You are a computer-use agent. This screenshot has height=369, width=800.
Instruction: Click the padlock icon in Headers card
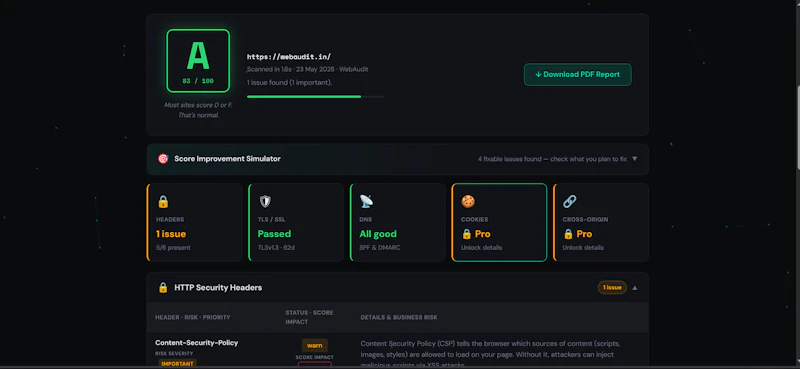pos(163,202)
